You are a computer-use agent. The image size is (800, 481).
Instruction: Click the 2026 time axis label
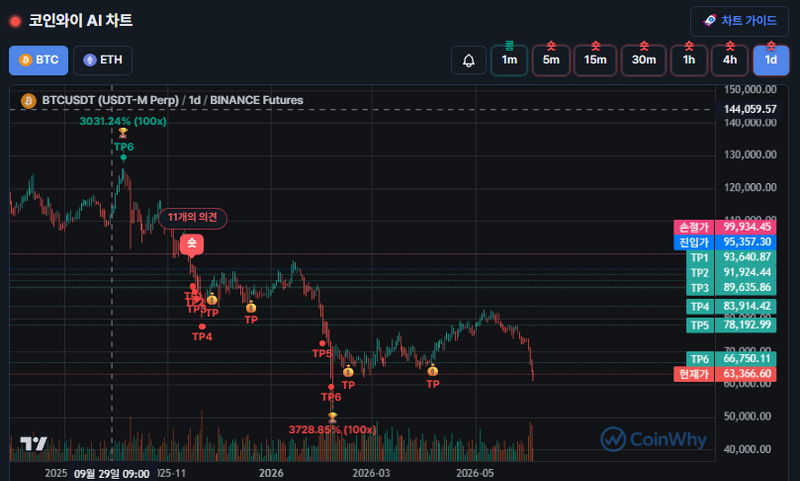click(x=271, y=473)
